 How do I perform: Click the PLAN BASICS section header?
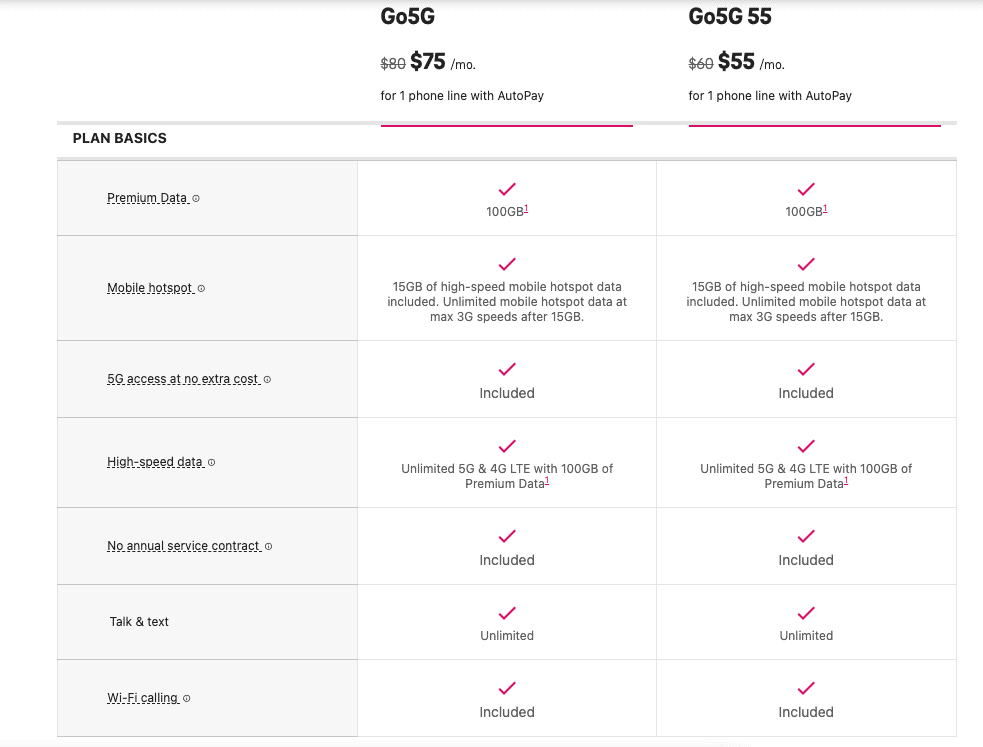pos(120,138)
